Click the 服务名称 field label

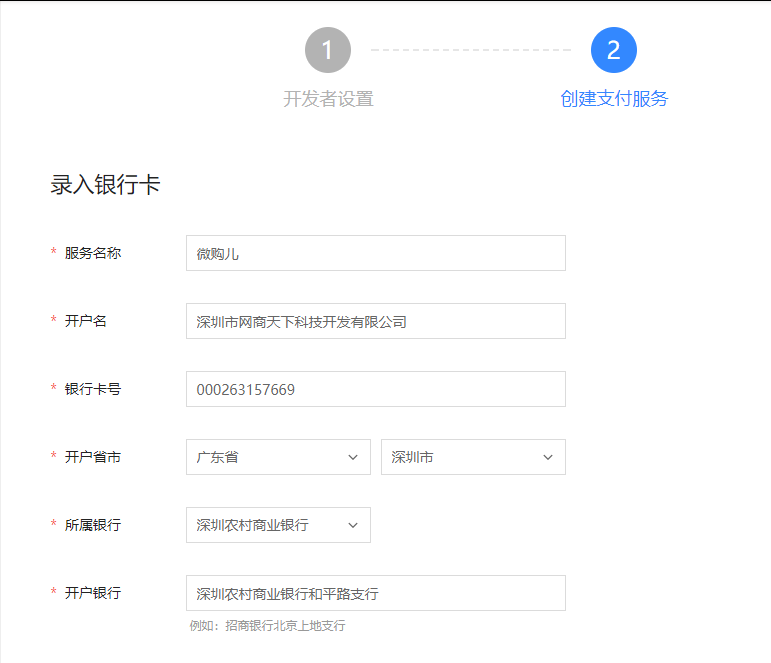tap(92, 253)
